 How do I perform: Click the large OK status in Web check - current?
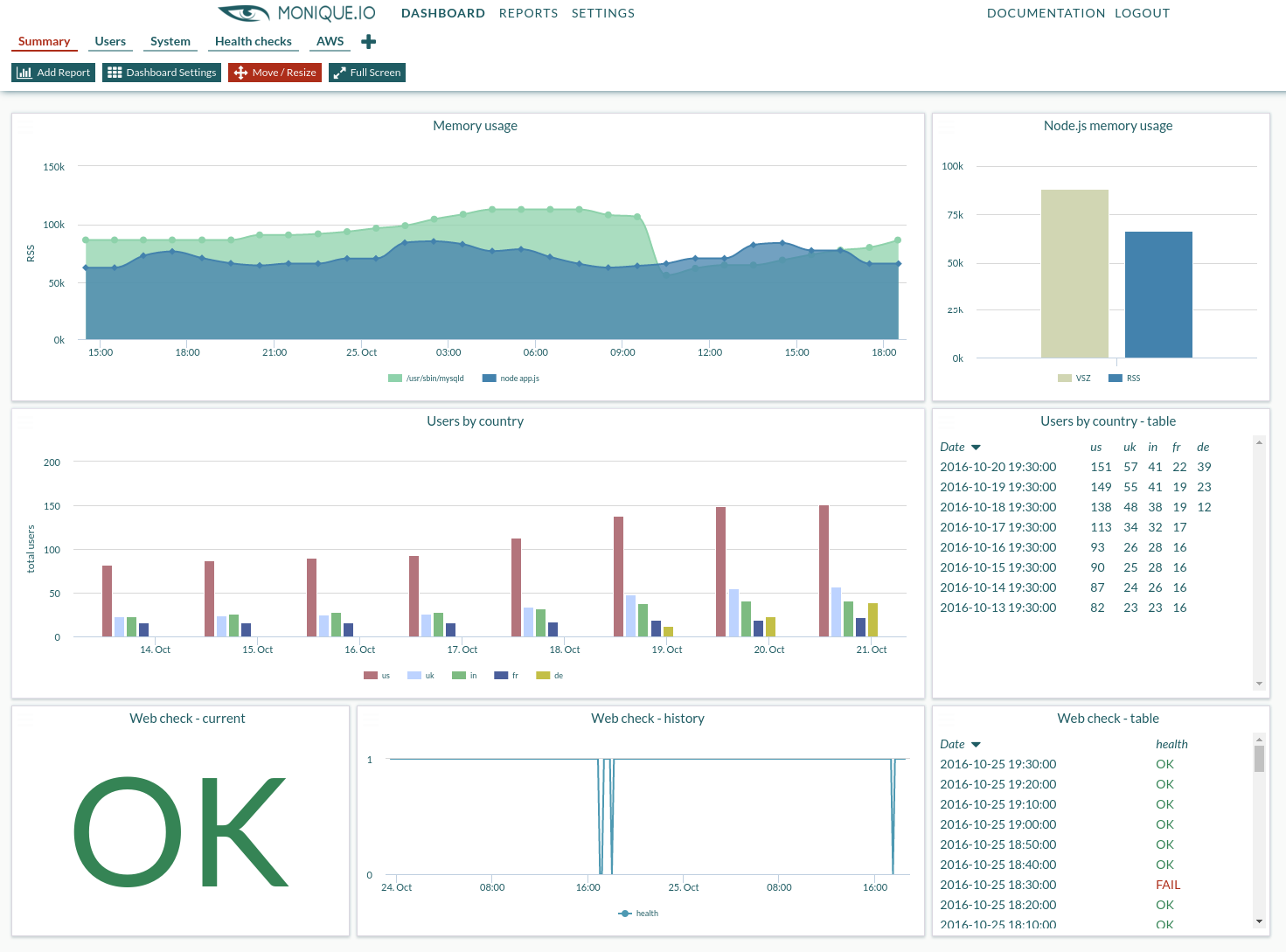(181, 831)
